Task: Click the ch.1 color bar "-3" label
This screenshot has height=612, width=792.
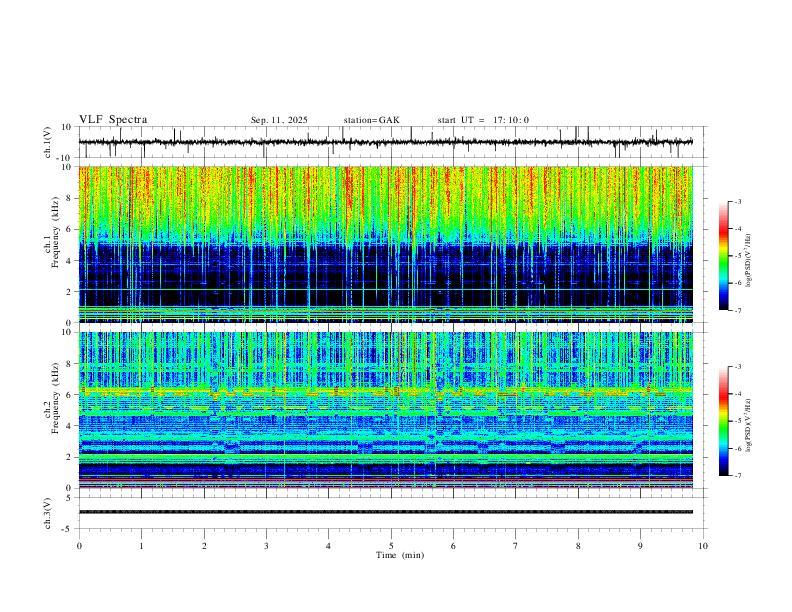Action: [737, 201]
